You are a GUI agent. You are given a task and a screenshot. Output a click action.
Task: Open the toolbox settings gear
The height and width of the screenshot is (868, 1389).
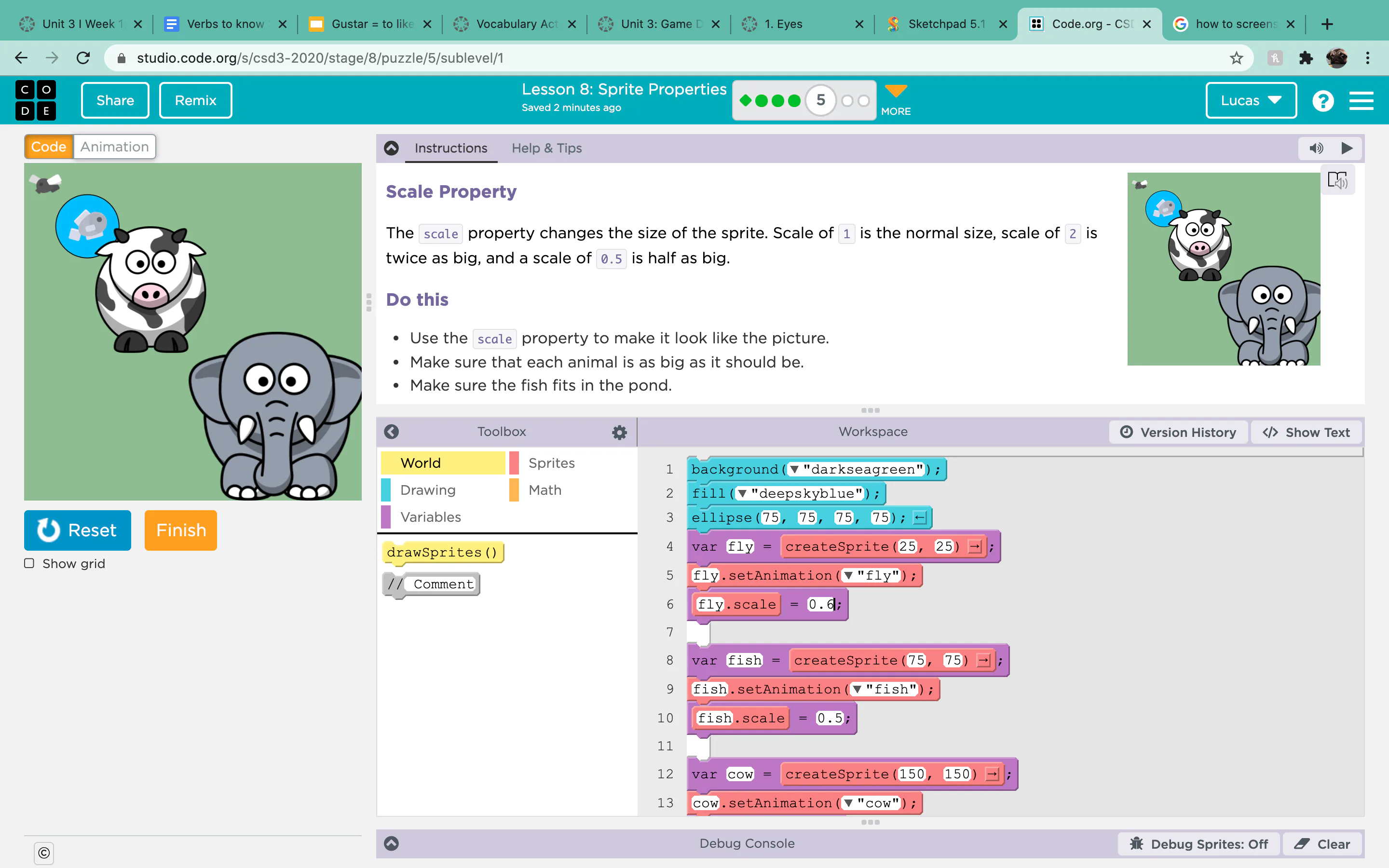(x=619, y=432)
